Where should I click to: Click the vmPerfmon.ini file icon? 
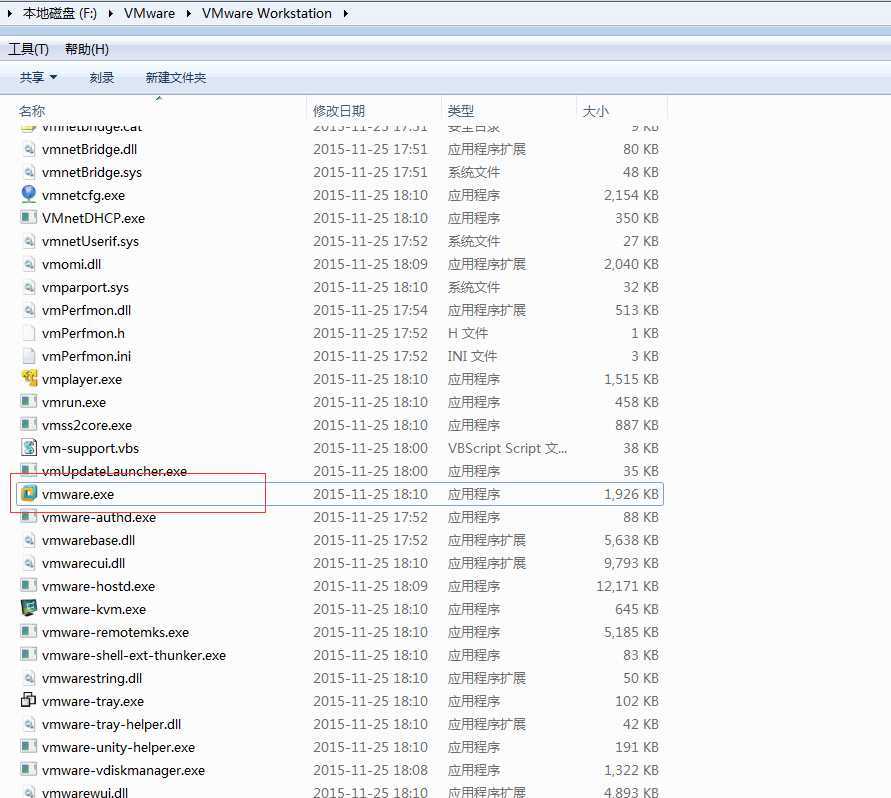click(29, 356)
